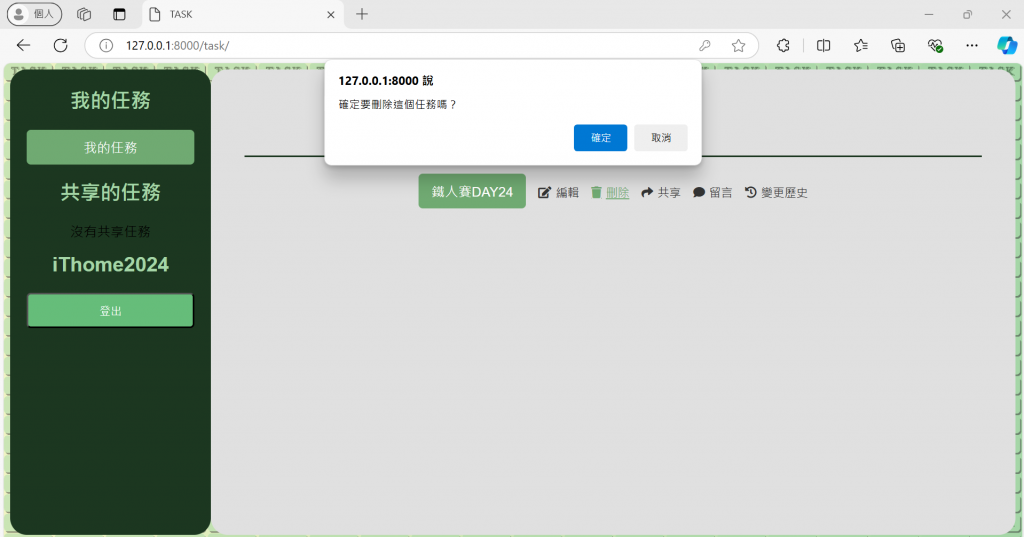Select the 鐵人賽DAY24 task button

click(472, 191)
